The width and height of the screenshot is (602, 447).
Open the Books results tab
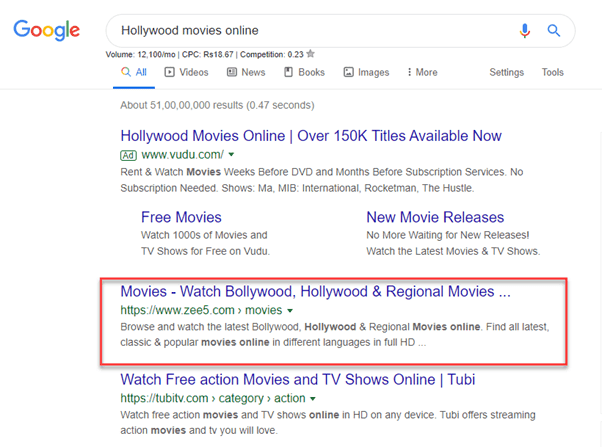click(304, 72)
